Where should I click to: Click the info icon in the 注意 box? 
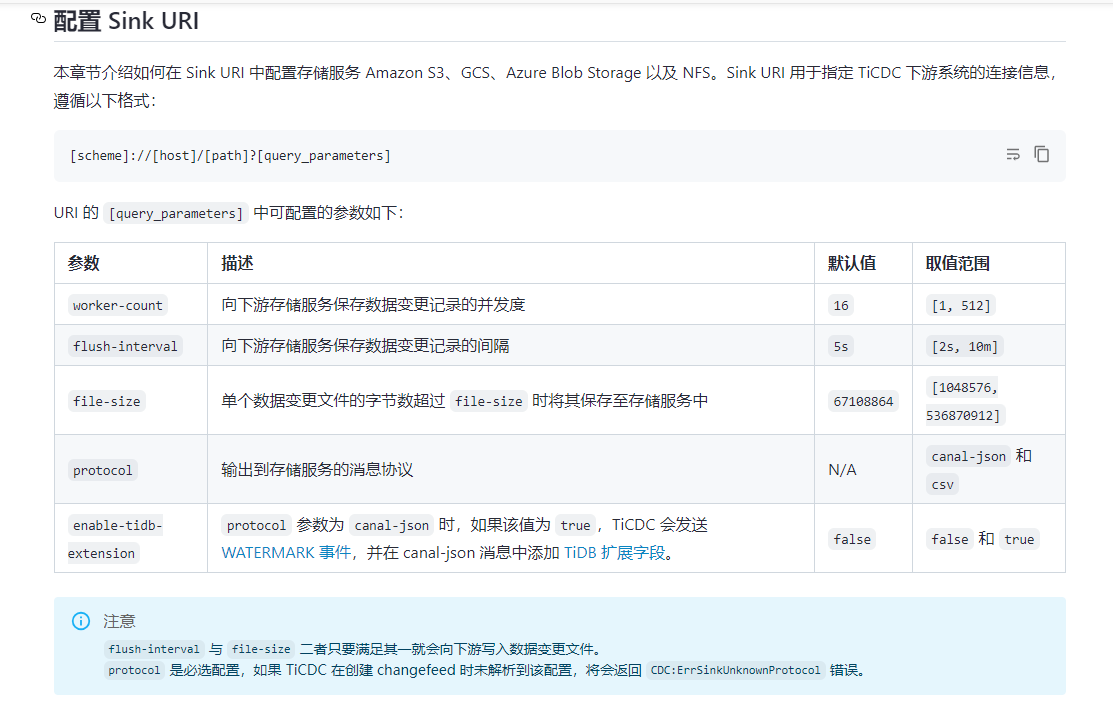point(81,621)
